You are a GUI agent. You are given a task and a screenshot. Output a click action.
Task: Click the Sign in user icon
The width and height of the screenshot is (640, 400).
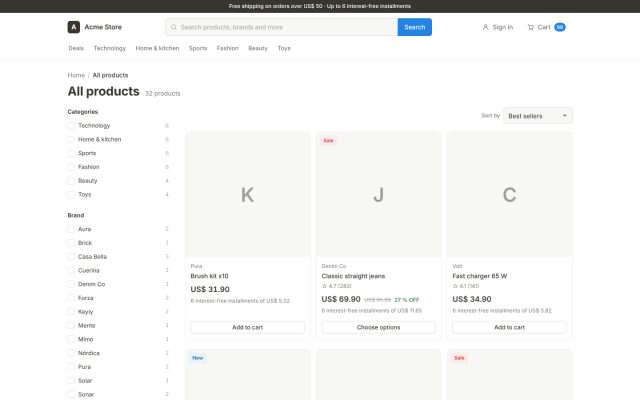485,27
